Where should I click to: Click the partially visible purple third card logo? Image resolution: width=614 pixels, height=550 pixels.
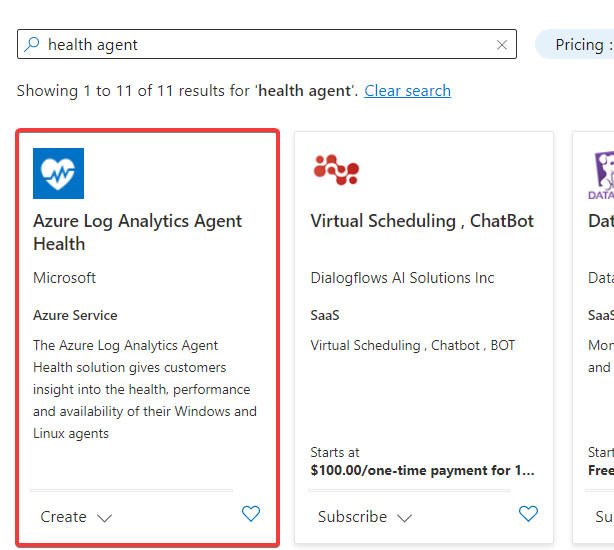(x=602, y=174)
